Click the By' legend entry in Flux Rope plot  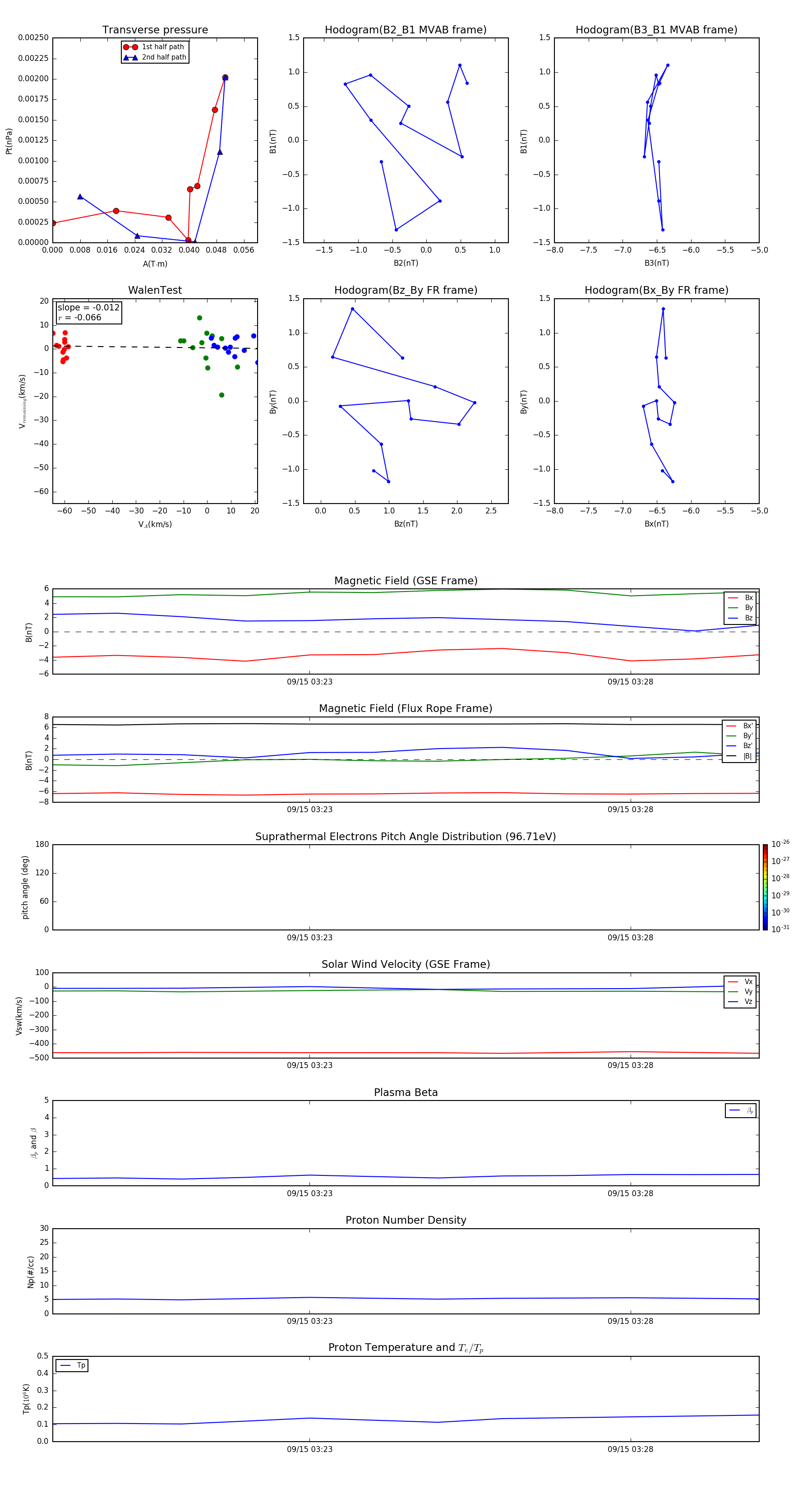(x=739, y=736)
